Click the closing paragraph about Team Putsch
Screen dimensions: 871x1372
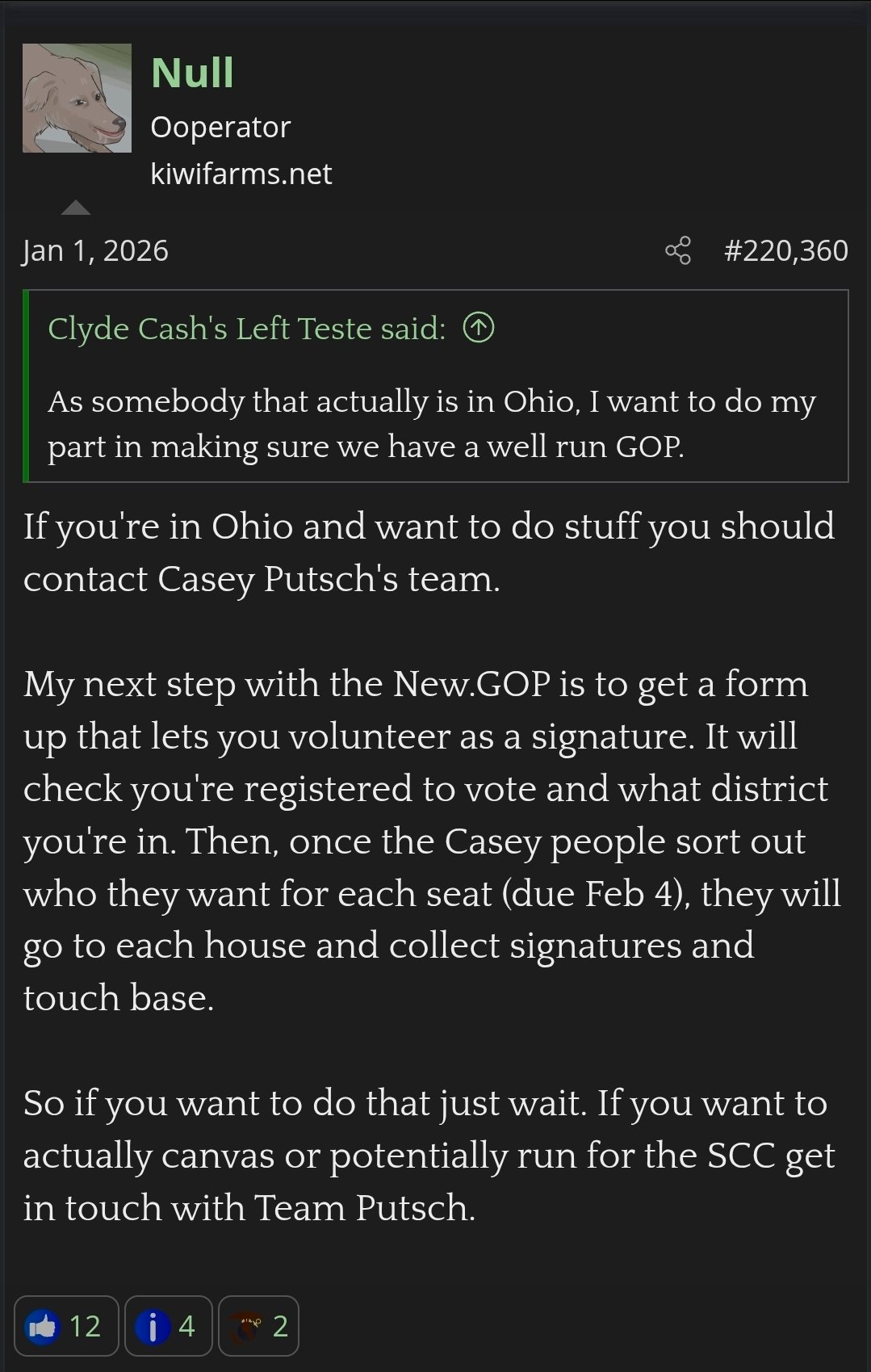[x=429, y=1155]
